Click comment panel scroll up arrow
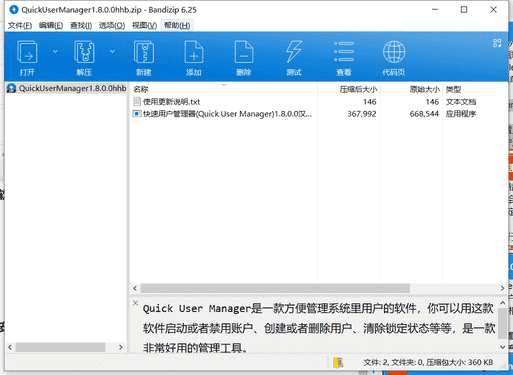This screenshot has height=375, width=513. [502, 303]
